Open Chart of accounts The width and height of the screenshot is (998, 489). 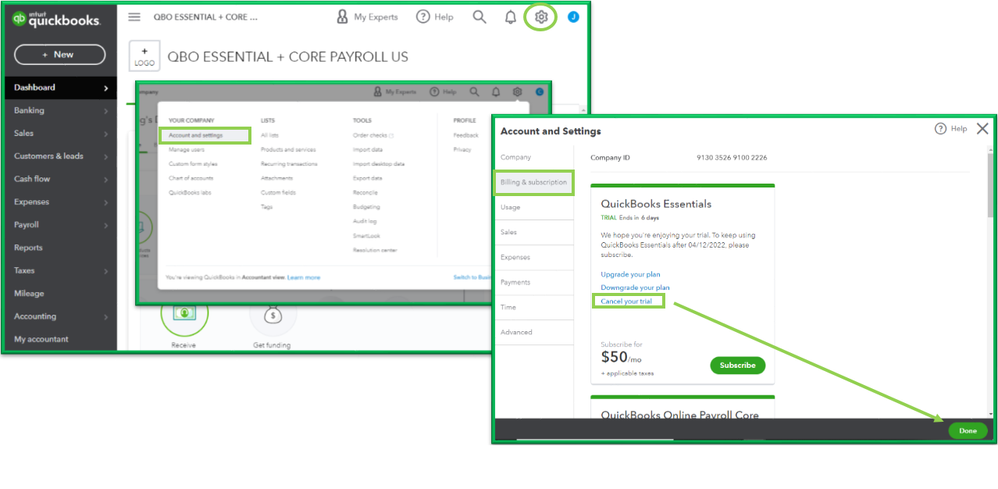(x=191, y=178)
